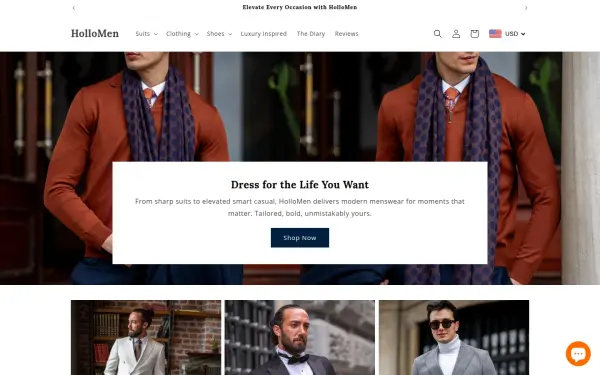The width and height of the screenshot is (600, 375).
Task: Click the 'Dress for the Life You Want' heading
Action: (x=300, y=184)
